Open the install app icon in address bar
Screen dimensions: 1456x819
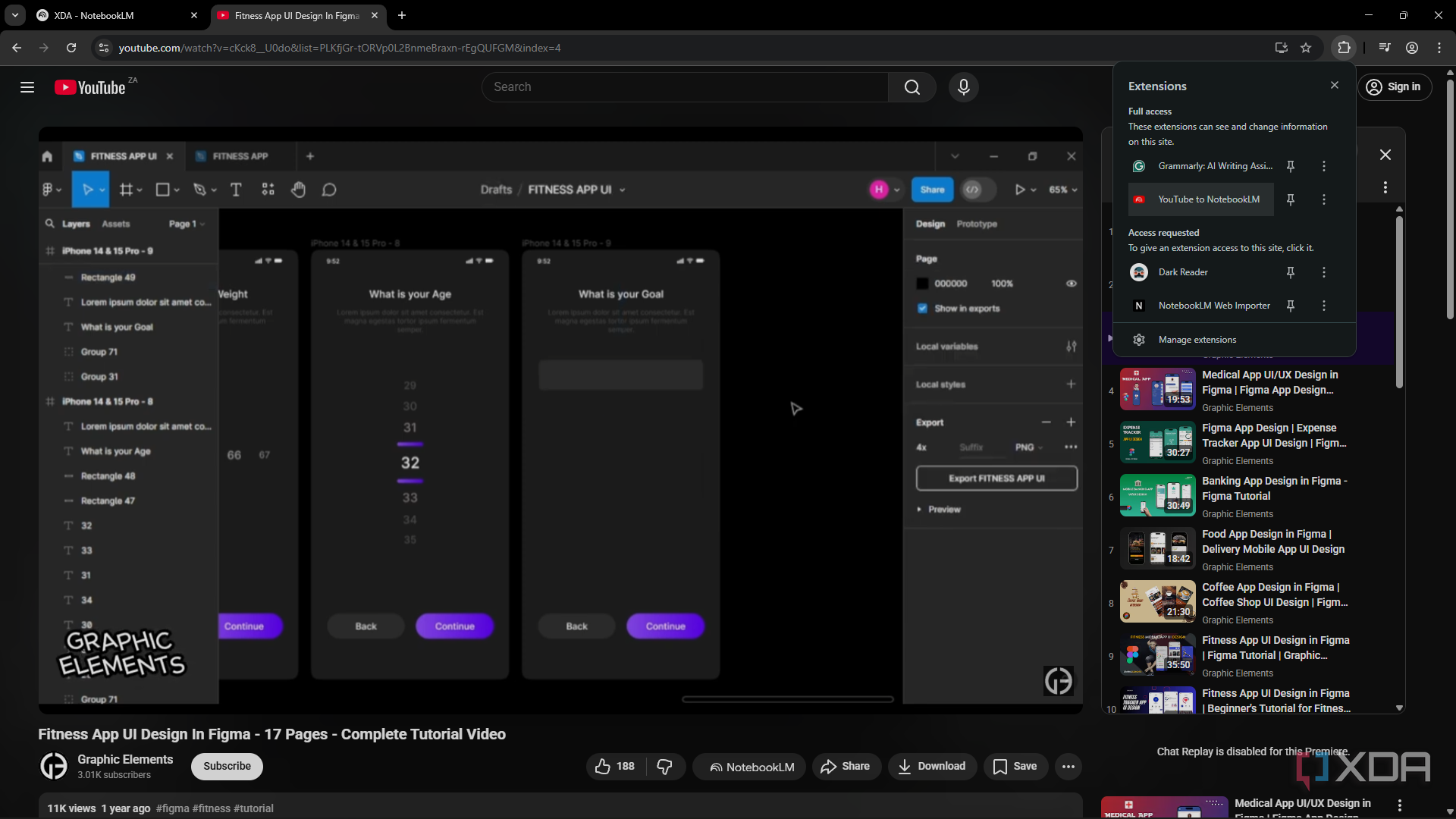[1282, 48]
